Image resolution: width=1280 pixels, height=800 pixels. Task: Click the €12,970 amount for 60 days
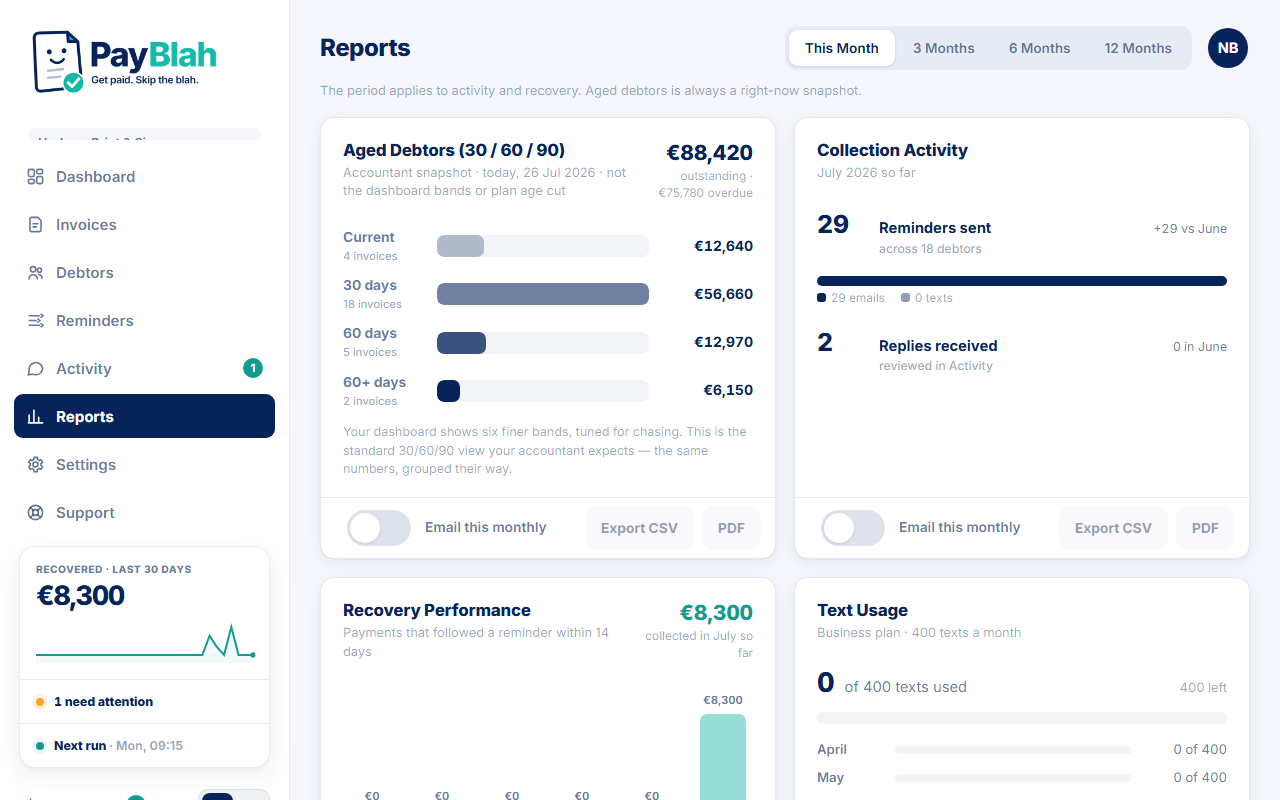pyautogui.click(x=724, y=342)
